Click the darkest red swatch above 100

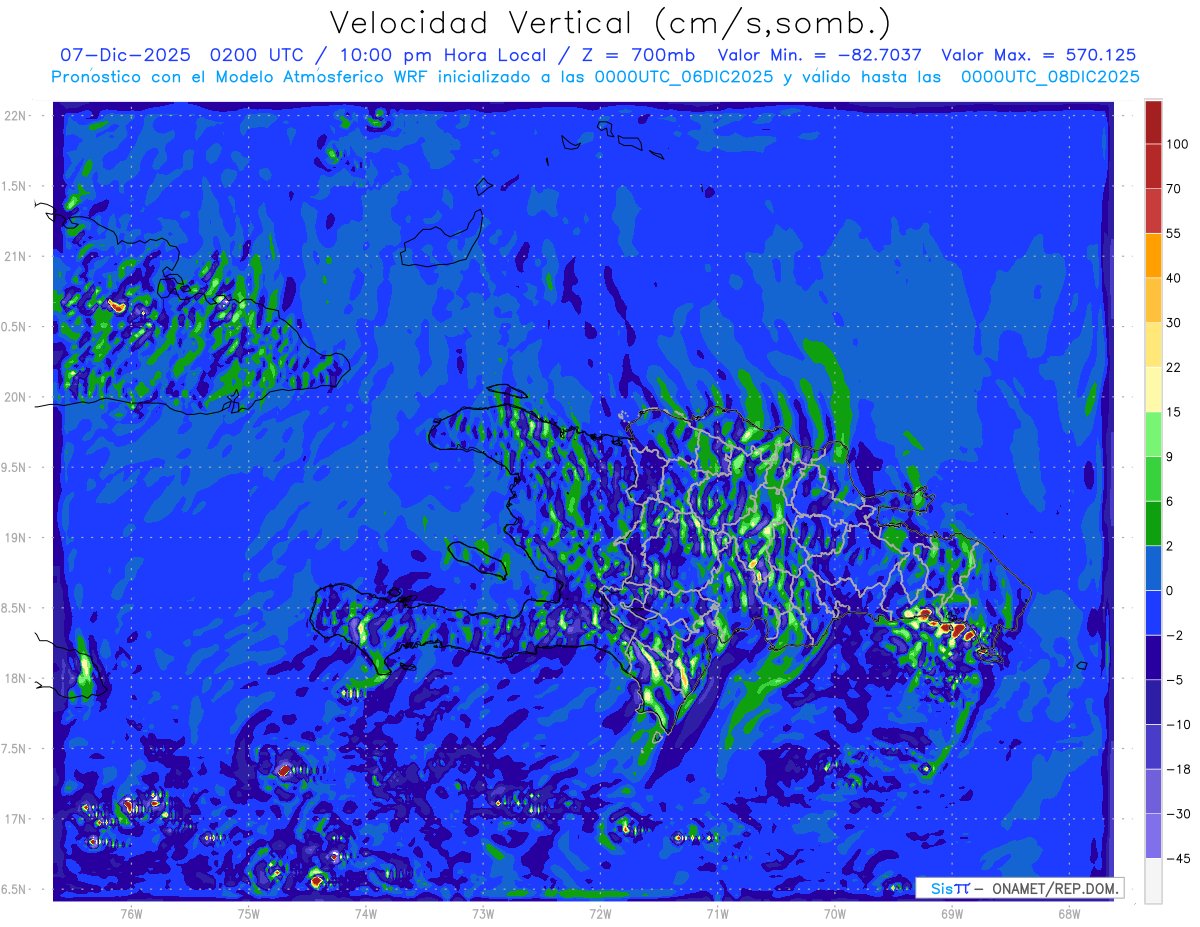coord(1153,122)
